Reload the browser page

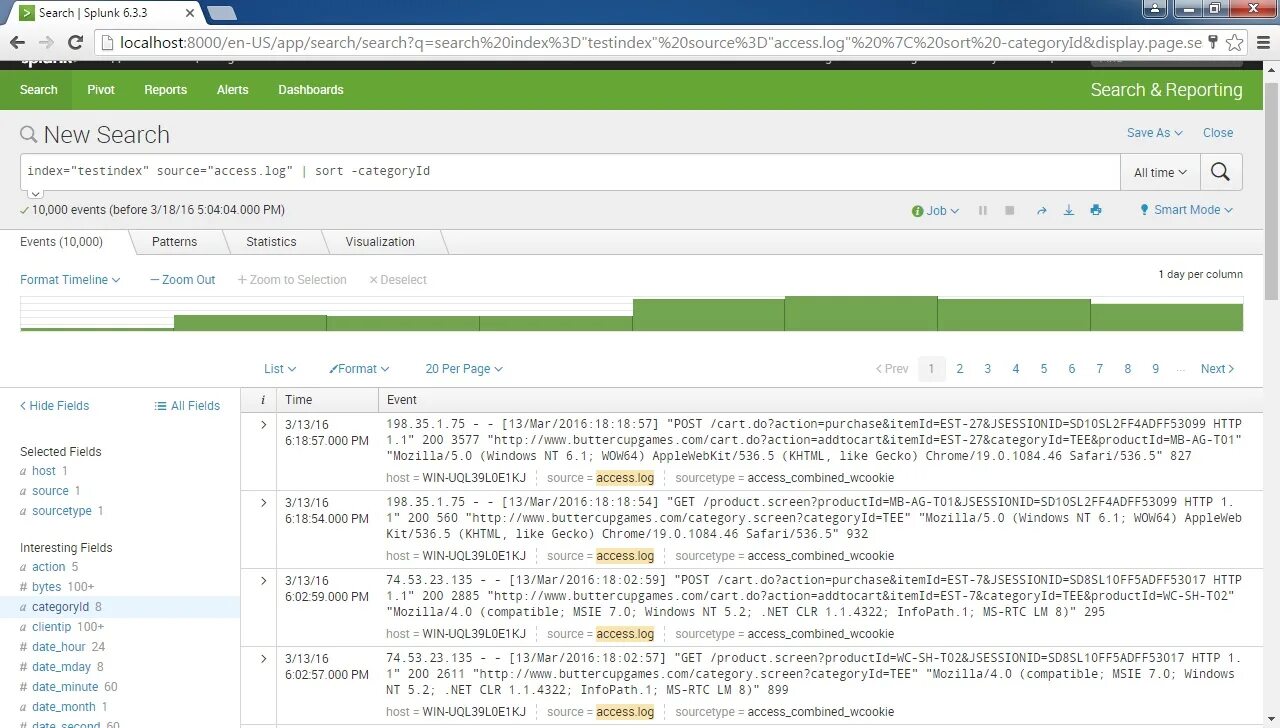pos(75,42)
